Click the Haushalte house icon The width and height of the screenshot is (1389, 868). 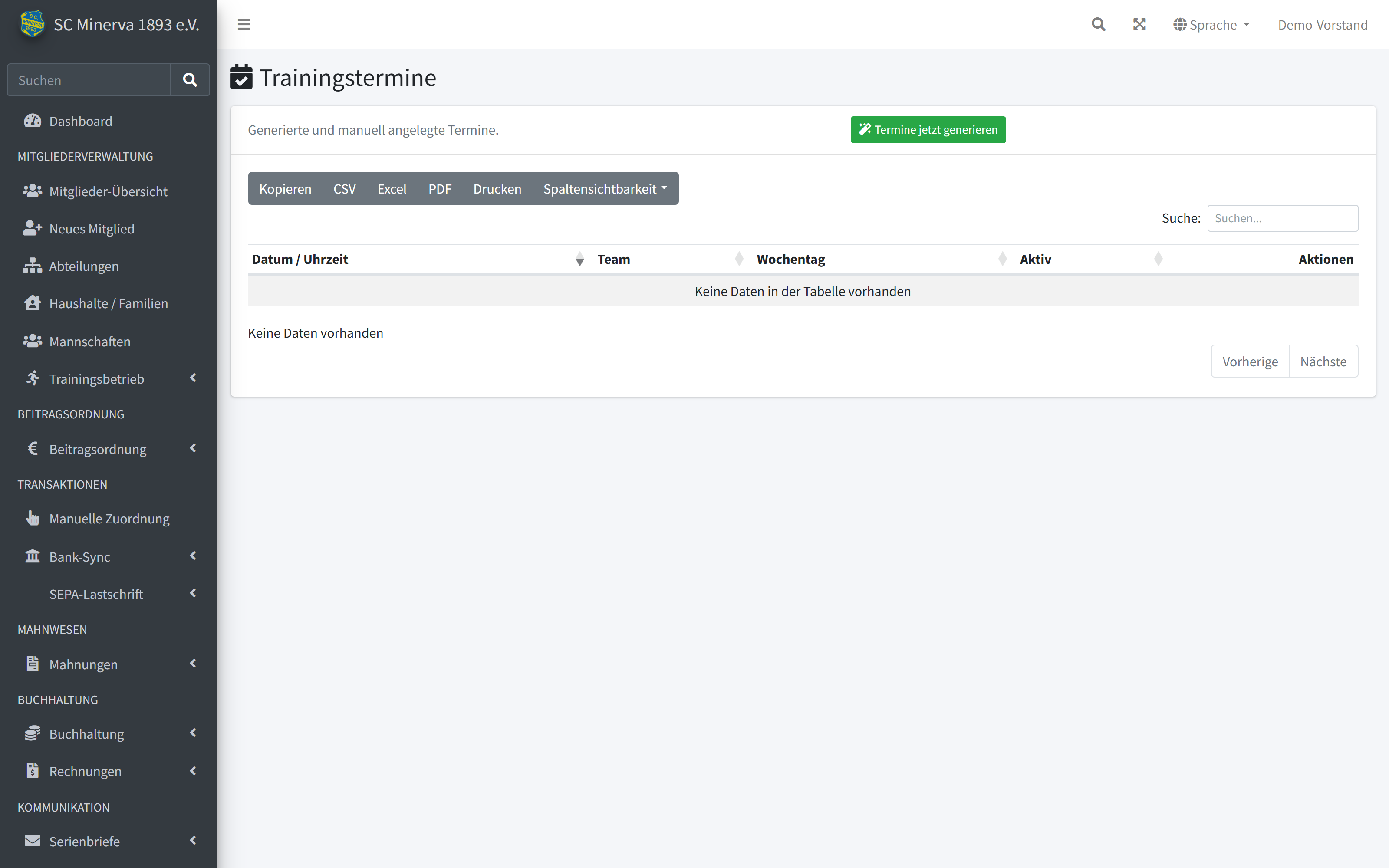tap(33, 302)
